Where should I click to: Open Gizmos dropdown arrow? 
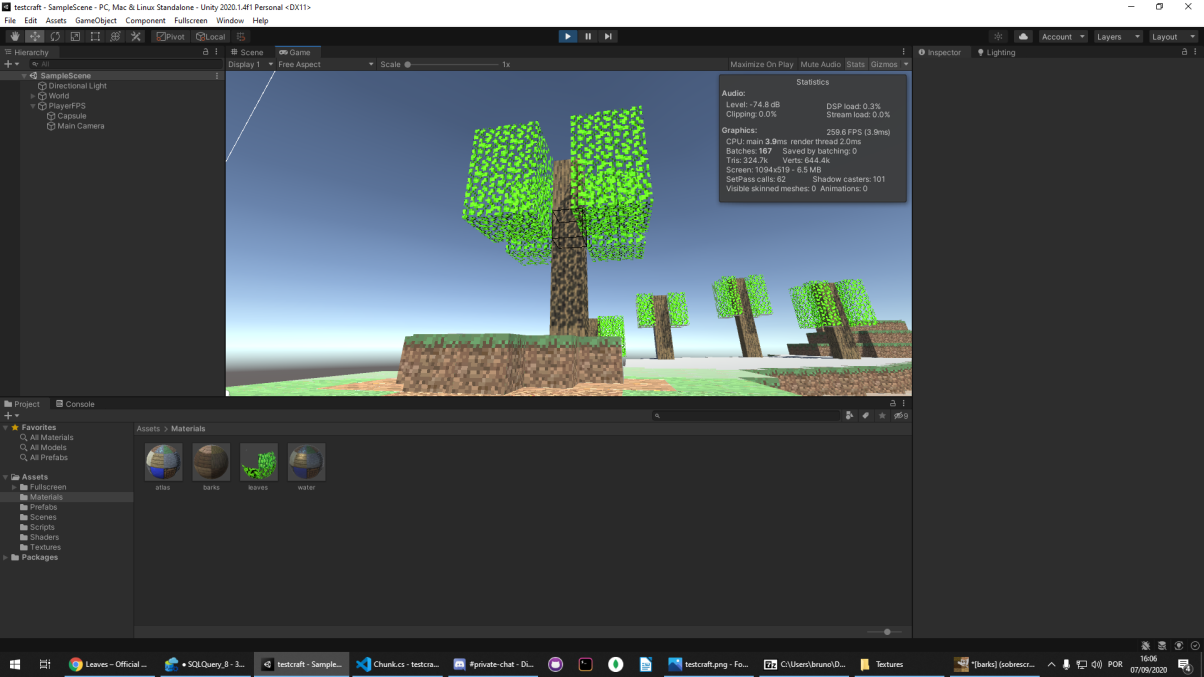[906, 64]
